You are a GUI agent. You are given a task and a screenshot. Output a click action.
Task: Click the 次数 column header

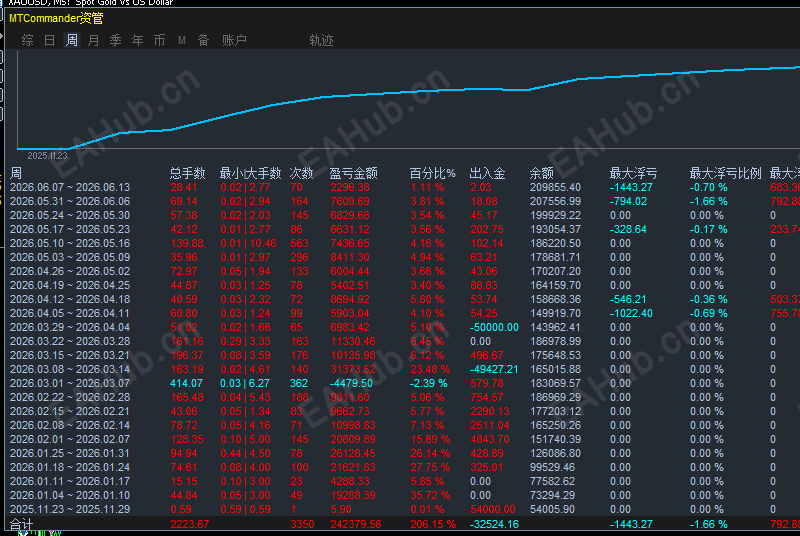point(302,173)
